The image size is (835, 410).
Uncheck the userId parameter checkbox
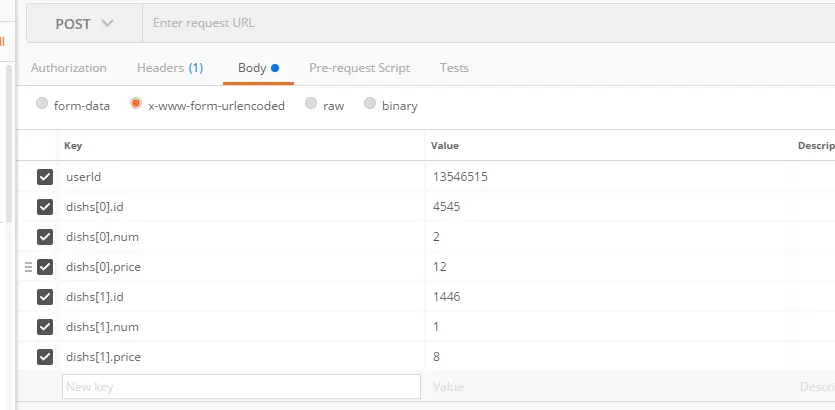coord(45,177)
